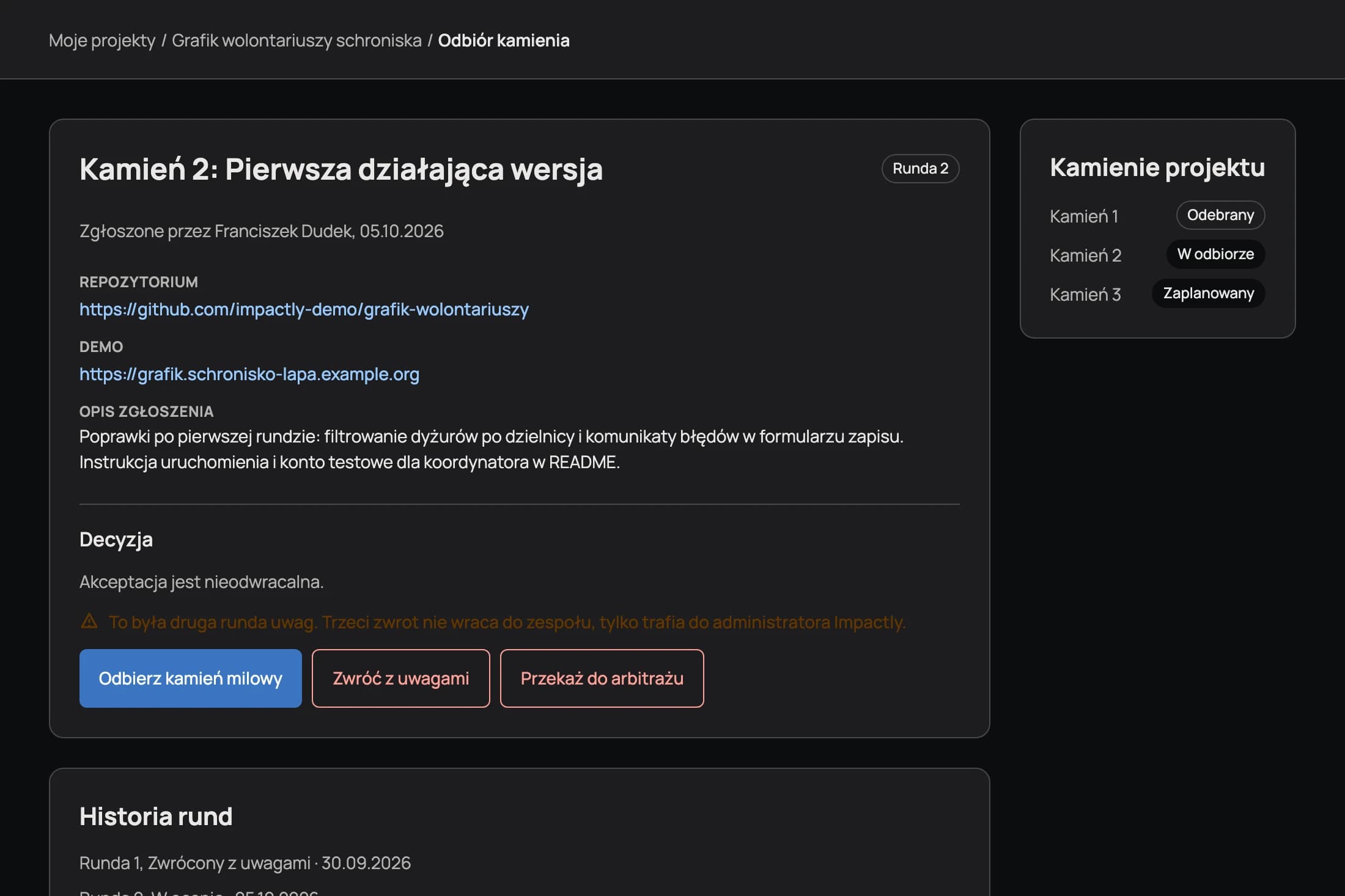Click the Decyzja heading
The width and height of the screenshot is (1345, 896).
click(116, 540)
